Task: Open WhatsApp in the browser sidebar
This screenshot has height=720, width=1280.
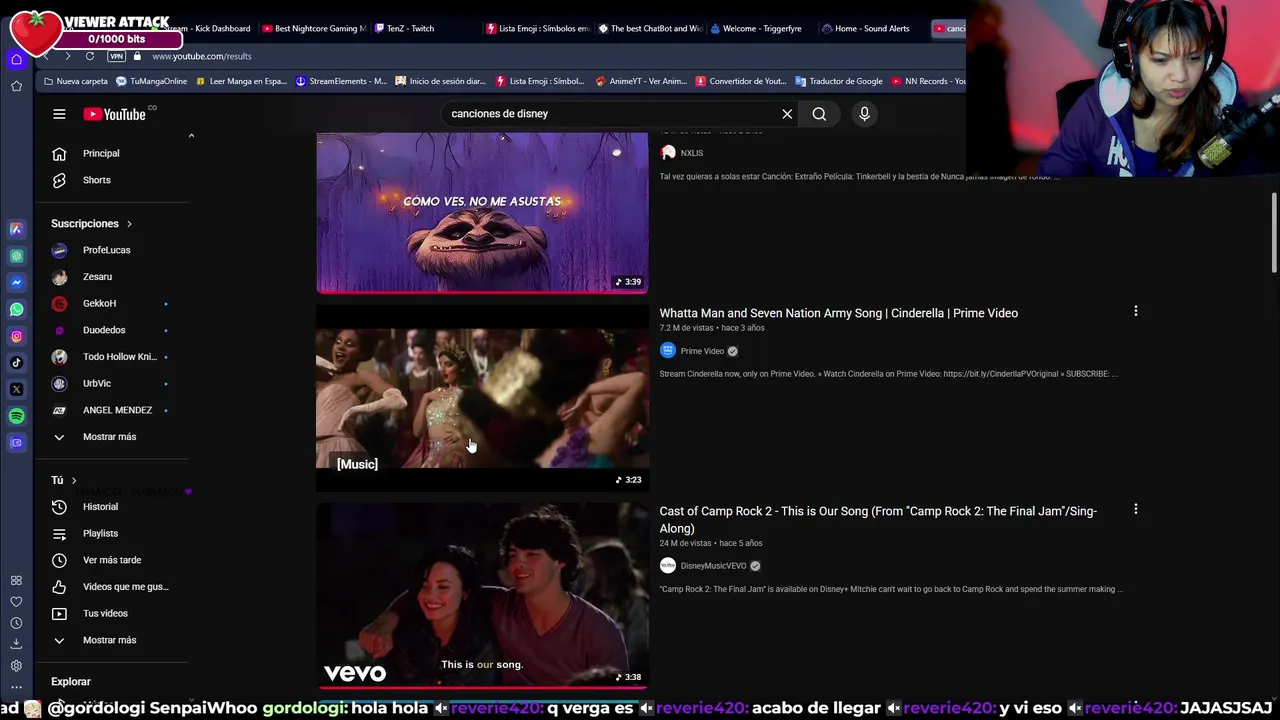Action: tap(16, 309)
